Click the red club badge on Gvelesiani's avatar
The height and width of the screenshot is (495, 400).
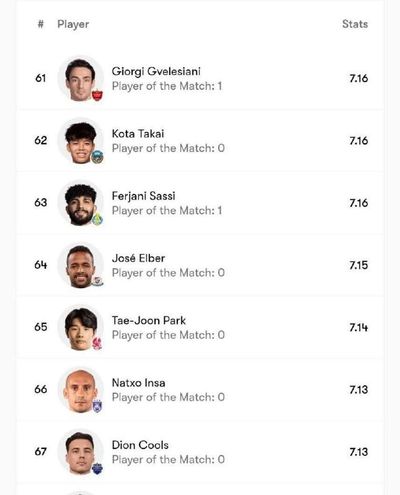[97, 95]
